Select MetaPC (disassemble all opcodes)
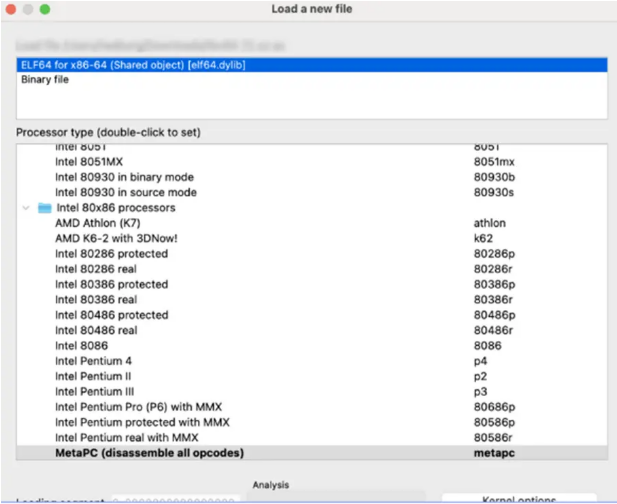Image resolution: width=617 pixels, height=504 pixels. [312, 453]
